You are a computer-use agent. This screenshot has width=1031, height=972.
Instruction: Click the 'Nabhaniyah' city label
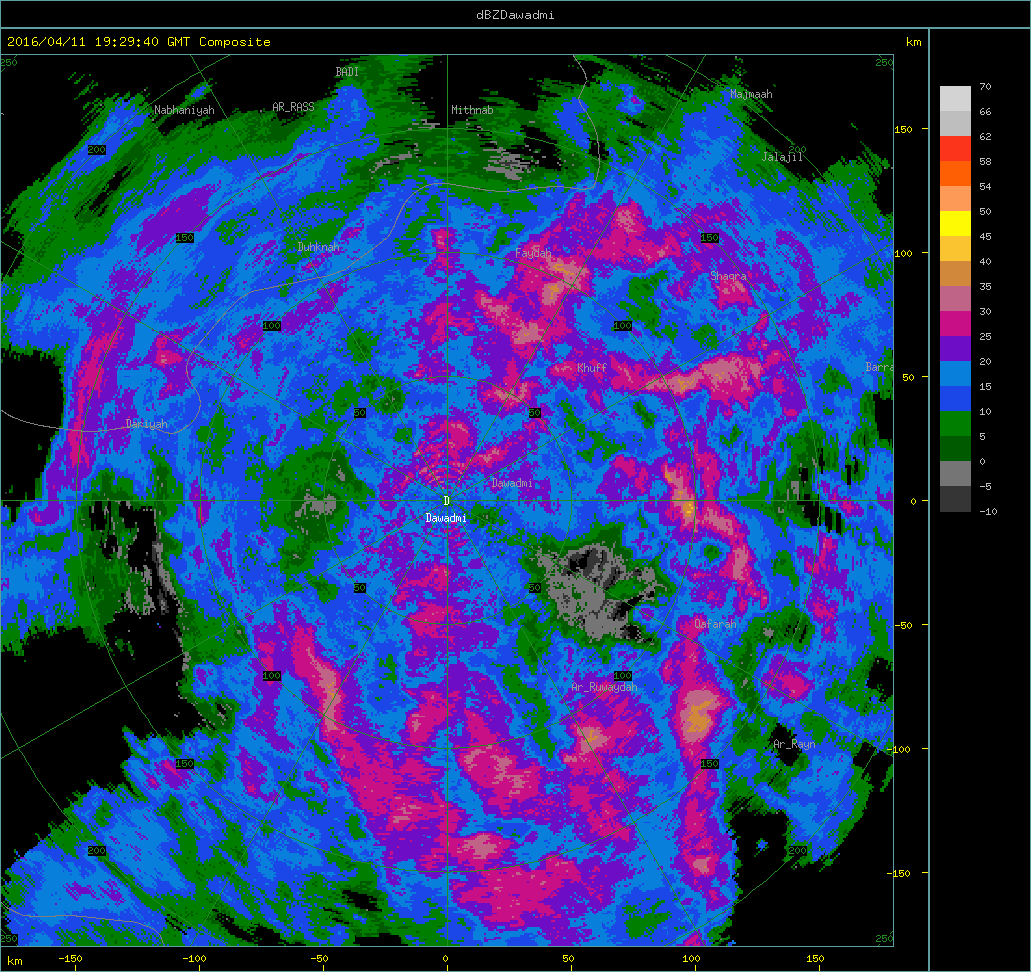[x=184, y=110]
